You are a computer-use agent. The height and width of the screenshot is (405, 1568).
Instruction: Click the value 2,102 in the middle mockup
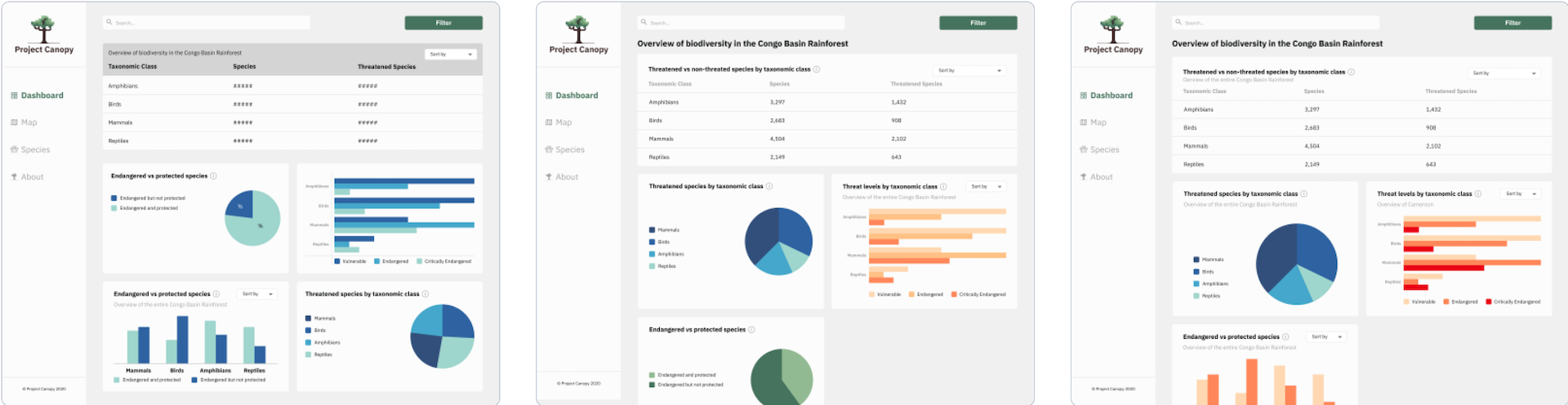pyautogui.click(x=898, y=139)
